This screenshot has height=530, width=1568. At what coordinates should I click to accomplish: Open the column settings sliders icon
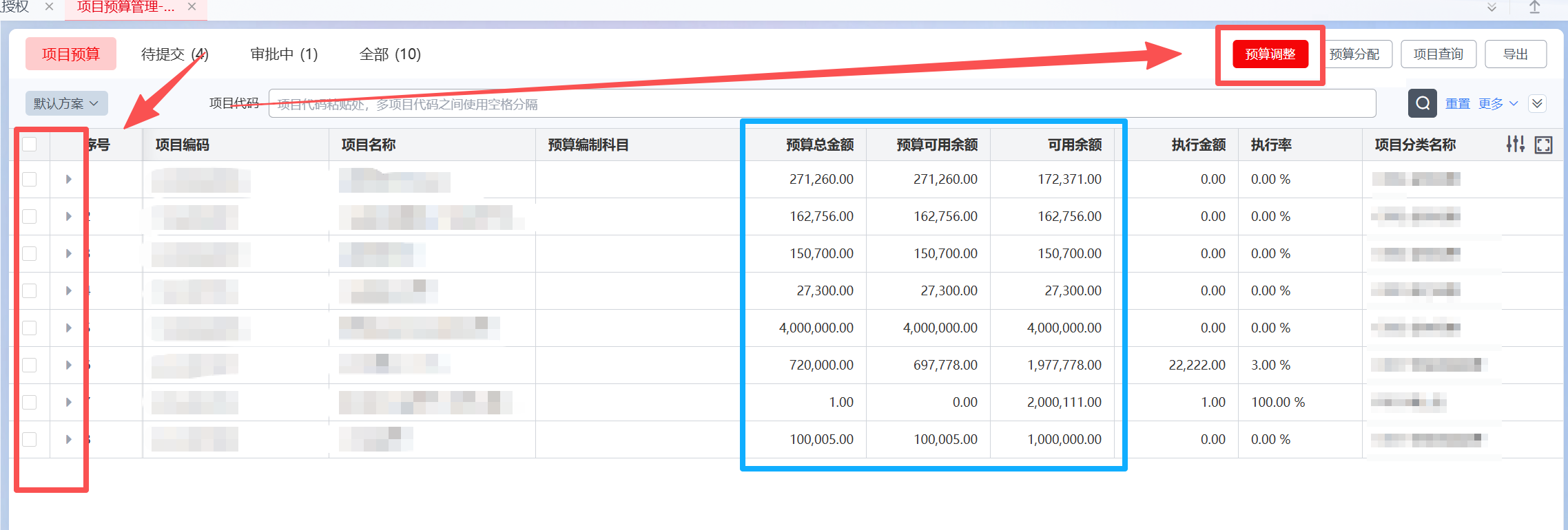(x=1515, y=145)
